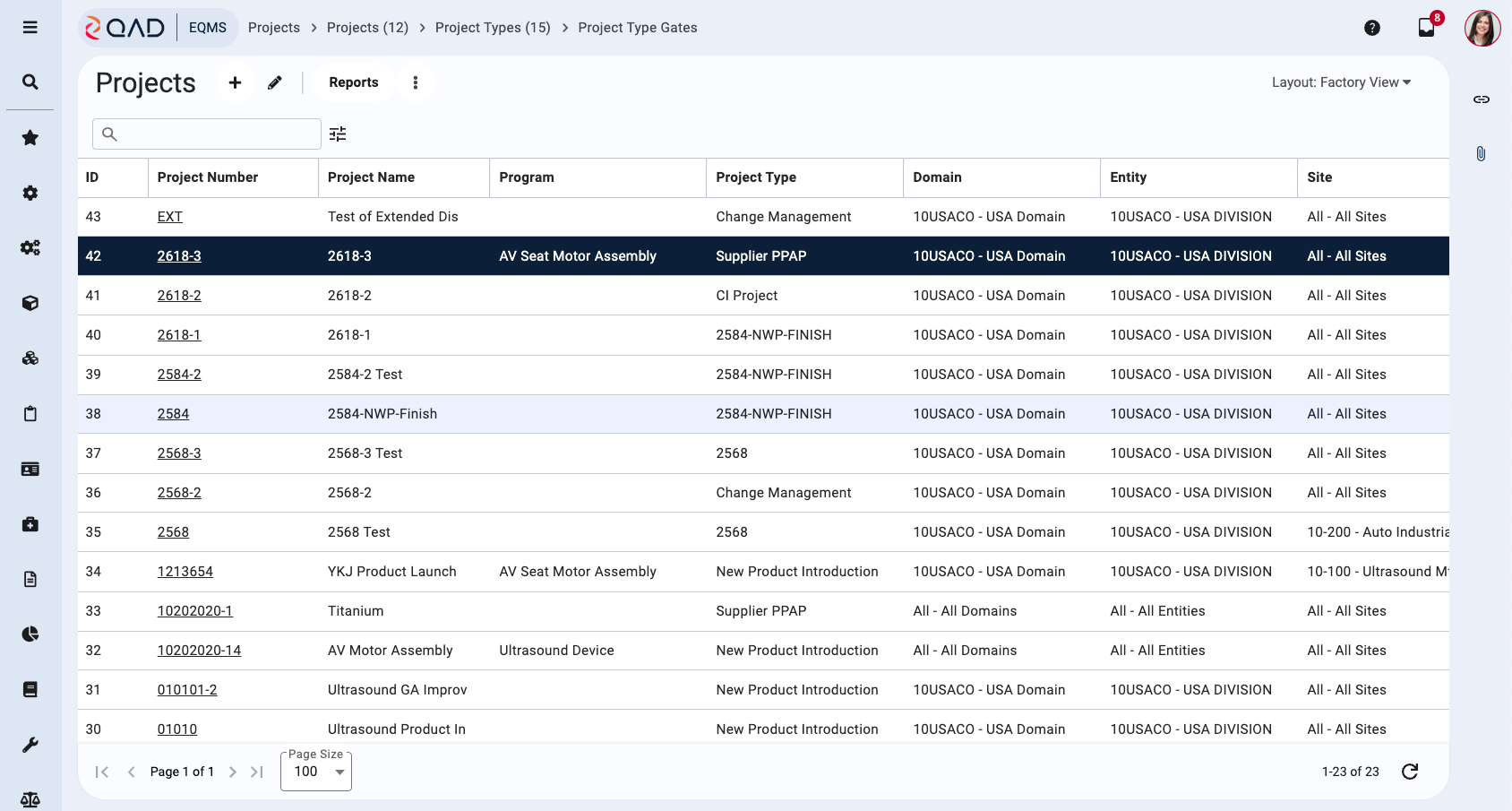
Task: Click Project Type Gates breadcrumb
Action: pos(638,28)
